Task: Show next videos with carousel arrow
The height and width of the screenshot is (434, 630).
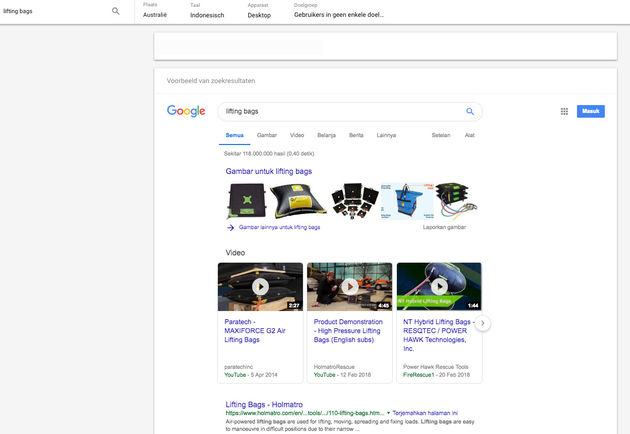Action: click(483, 323)
